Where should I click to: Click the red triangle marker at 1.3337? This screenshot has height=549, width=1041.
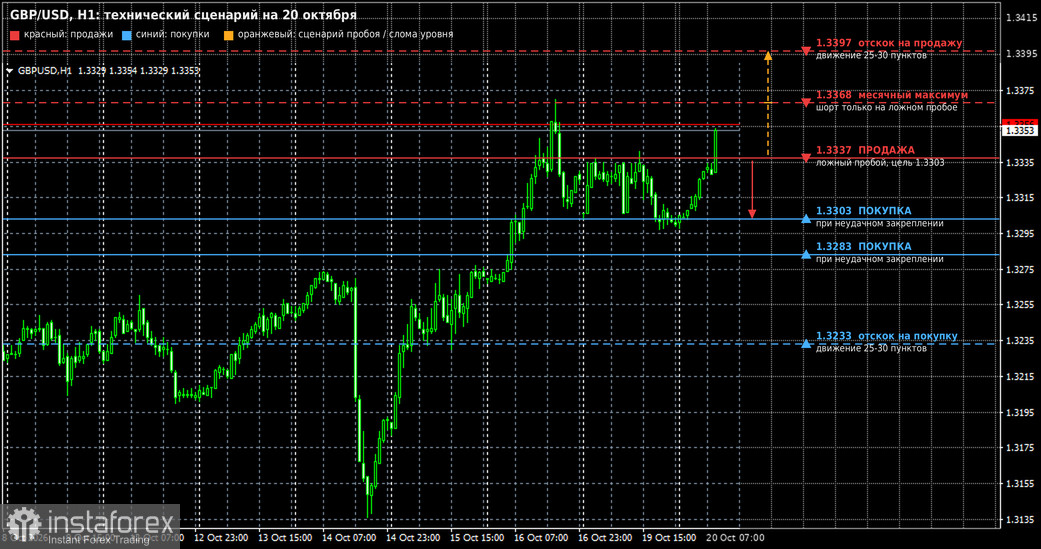806,158
